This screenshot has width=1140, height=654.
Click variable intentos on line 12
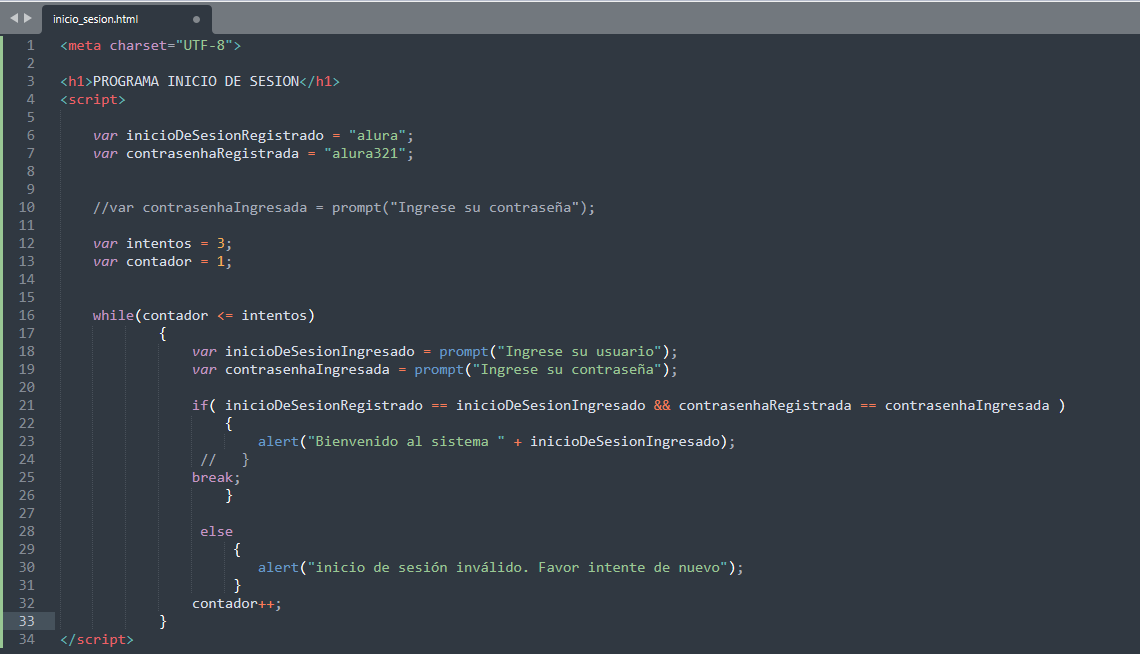(158, 243)
